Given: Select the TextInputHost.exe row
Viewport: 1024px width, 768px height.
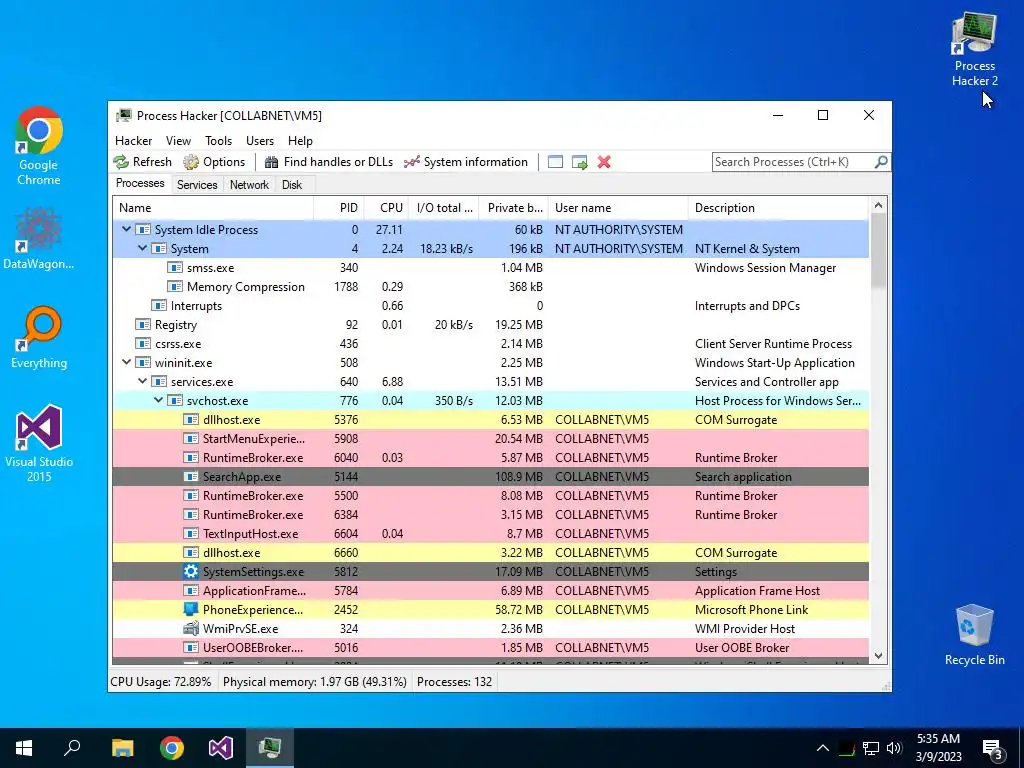Looking at the screenshot, I should 490,533.
